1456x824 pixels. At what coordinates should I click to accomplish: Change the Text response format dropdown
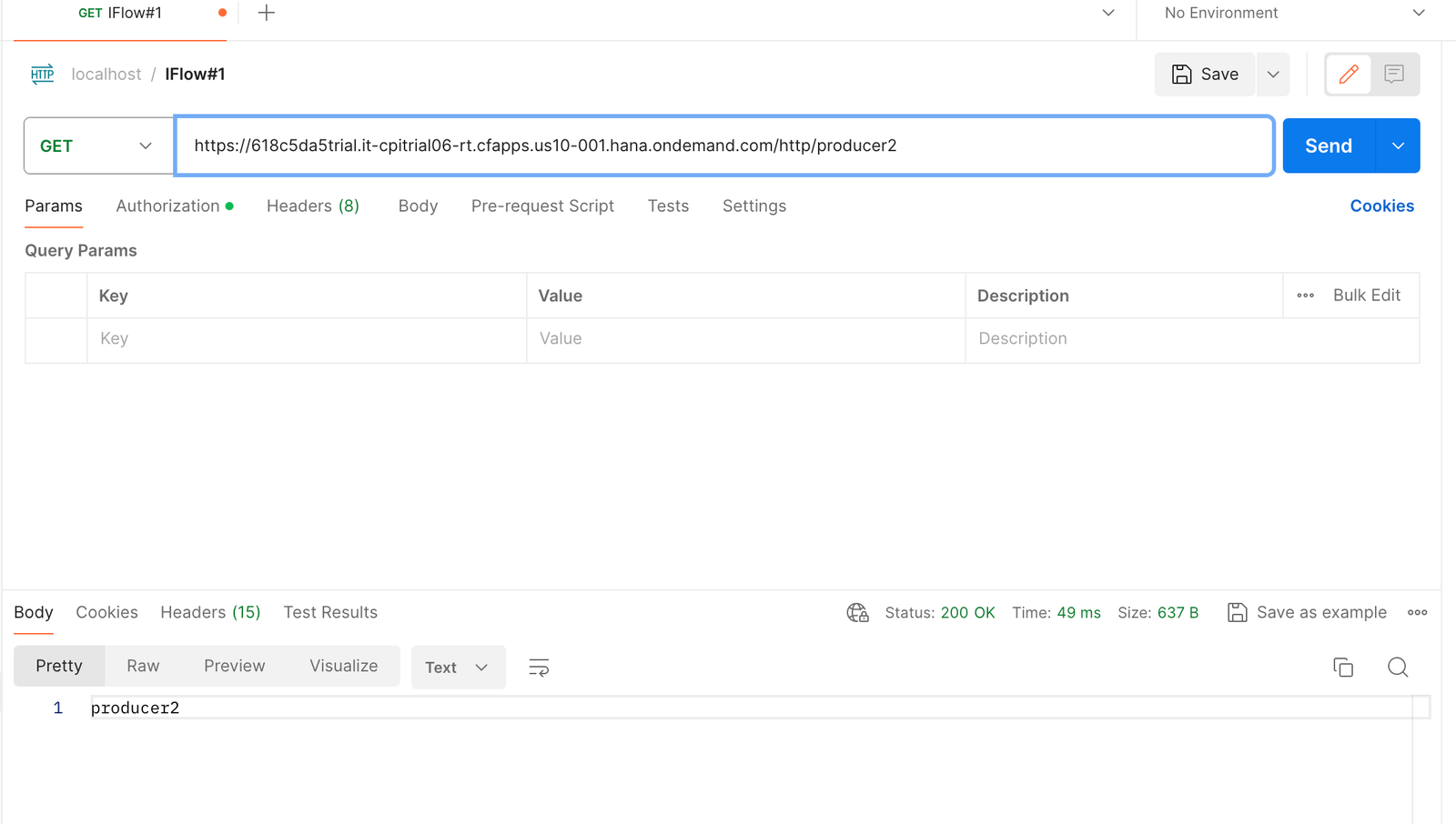[x=458, y=668]
